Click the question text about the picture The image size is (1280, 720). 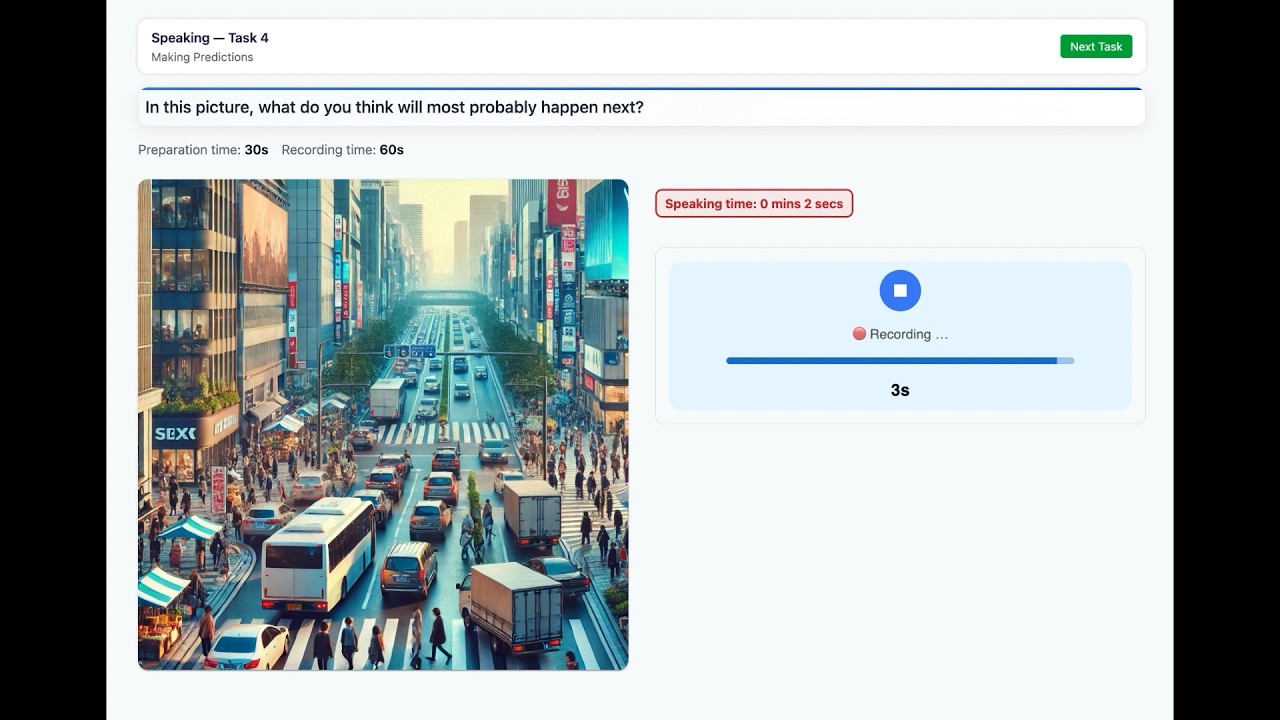click(394, 107)
